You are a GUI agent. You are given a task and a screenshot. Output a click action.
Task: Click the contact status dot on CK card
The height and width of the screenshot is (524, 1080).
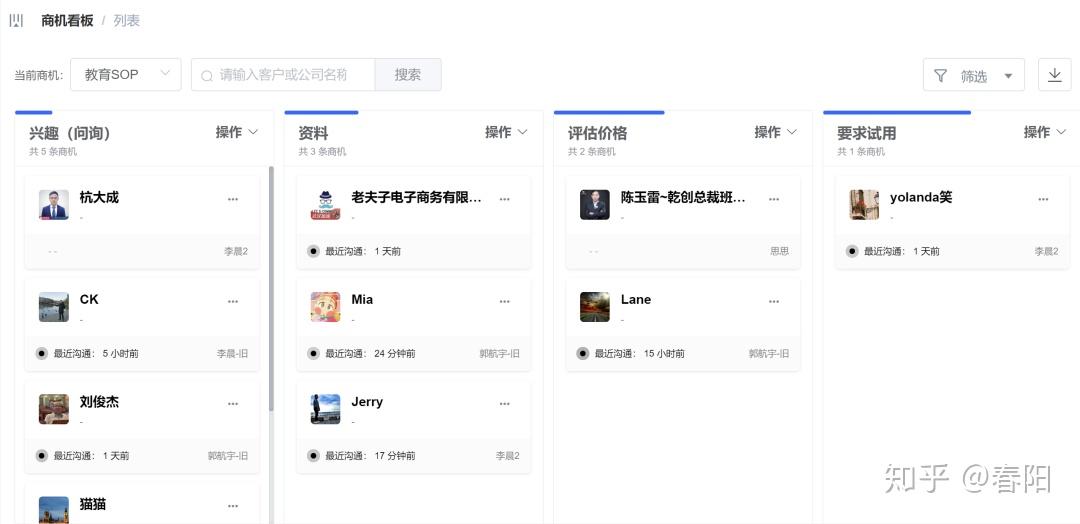(41, 353)
